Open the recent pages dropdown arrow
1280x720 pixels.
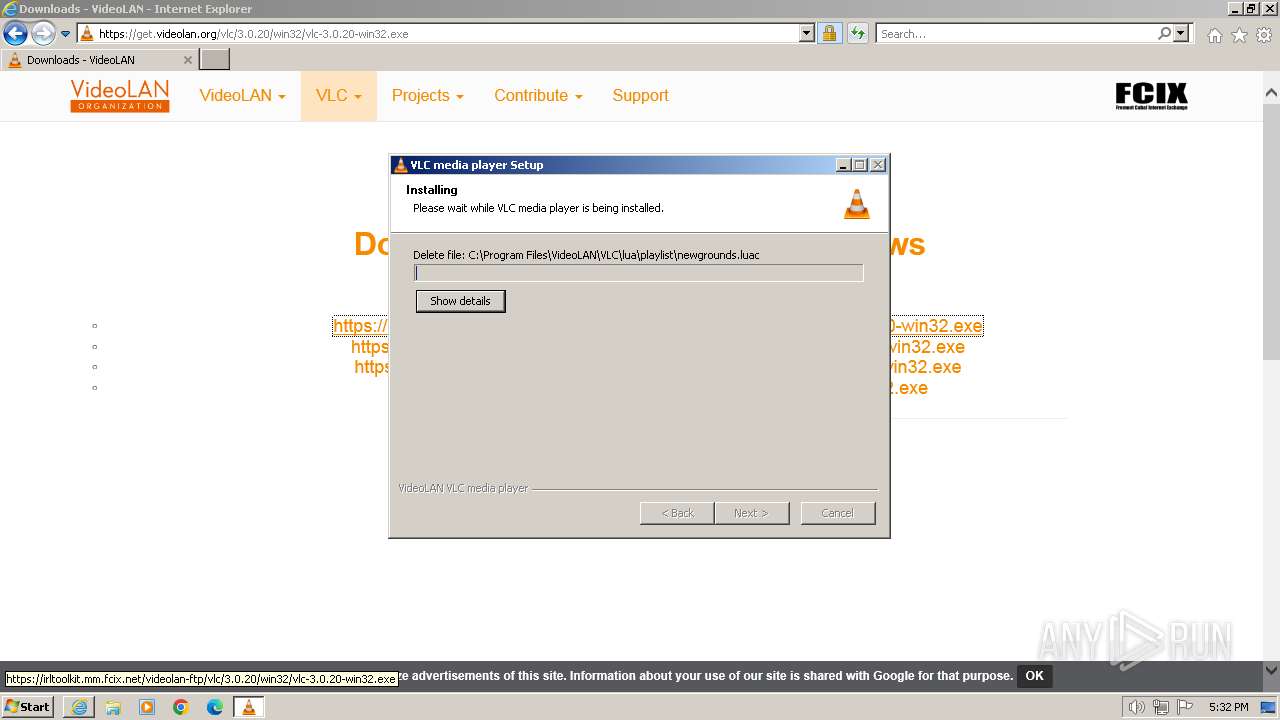click(x=66, y=34)
